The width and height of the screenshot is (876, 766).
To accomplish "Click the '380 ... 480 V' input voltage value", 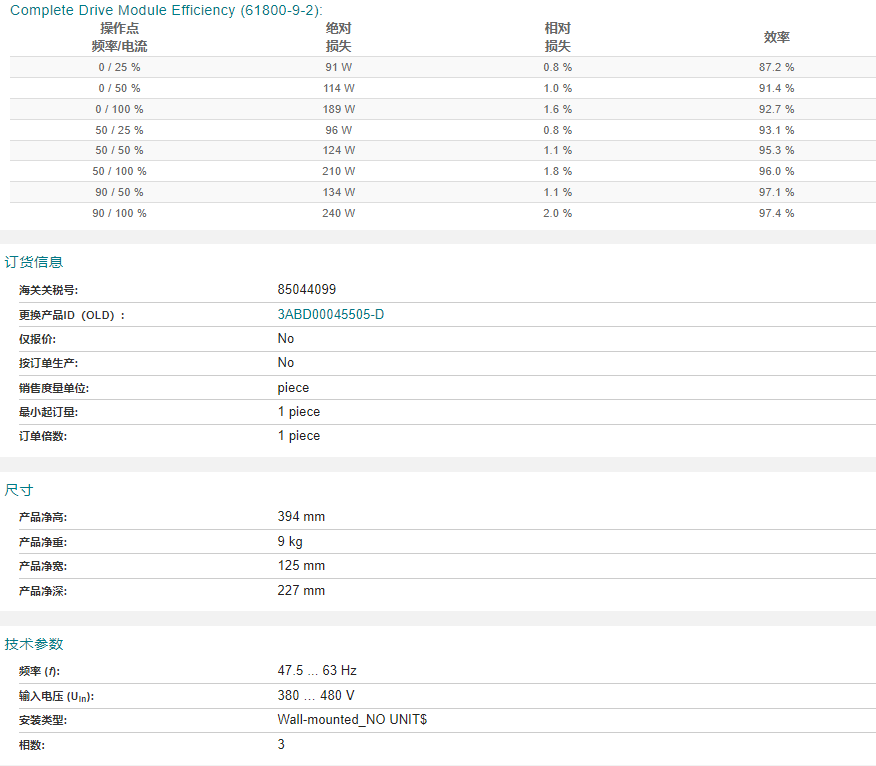I will point(316,696).
